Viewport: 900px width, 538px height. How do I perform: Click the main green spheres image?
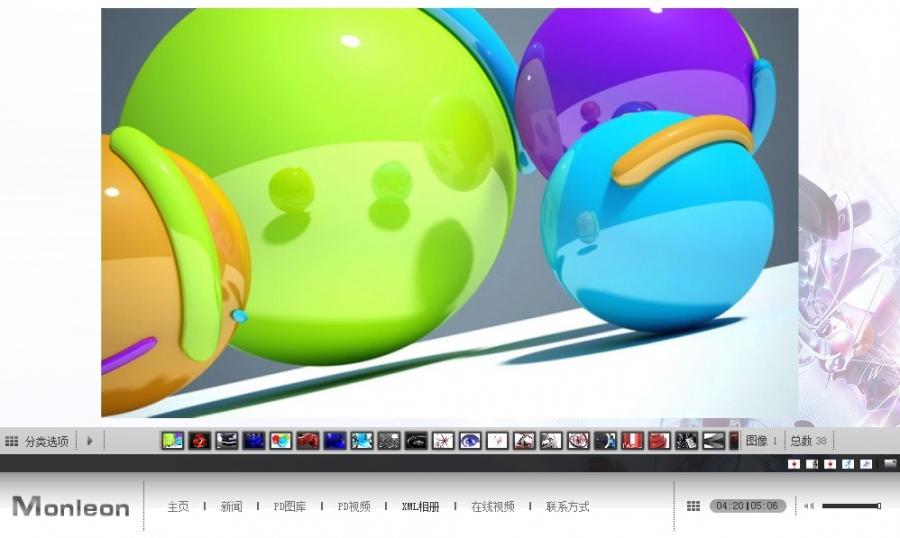point(449,212)
